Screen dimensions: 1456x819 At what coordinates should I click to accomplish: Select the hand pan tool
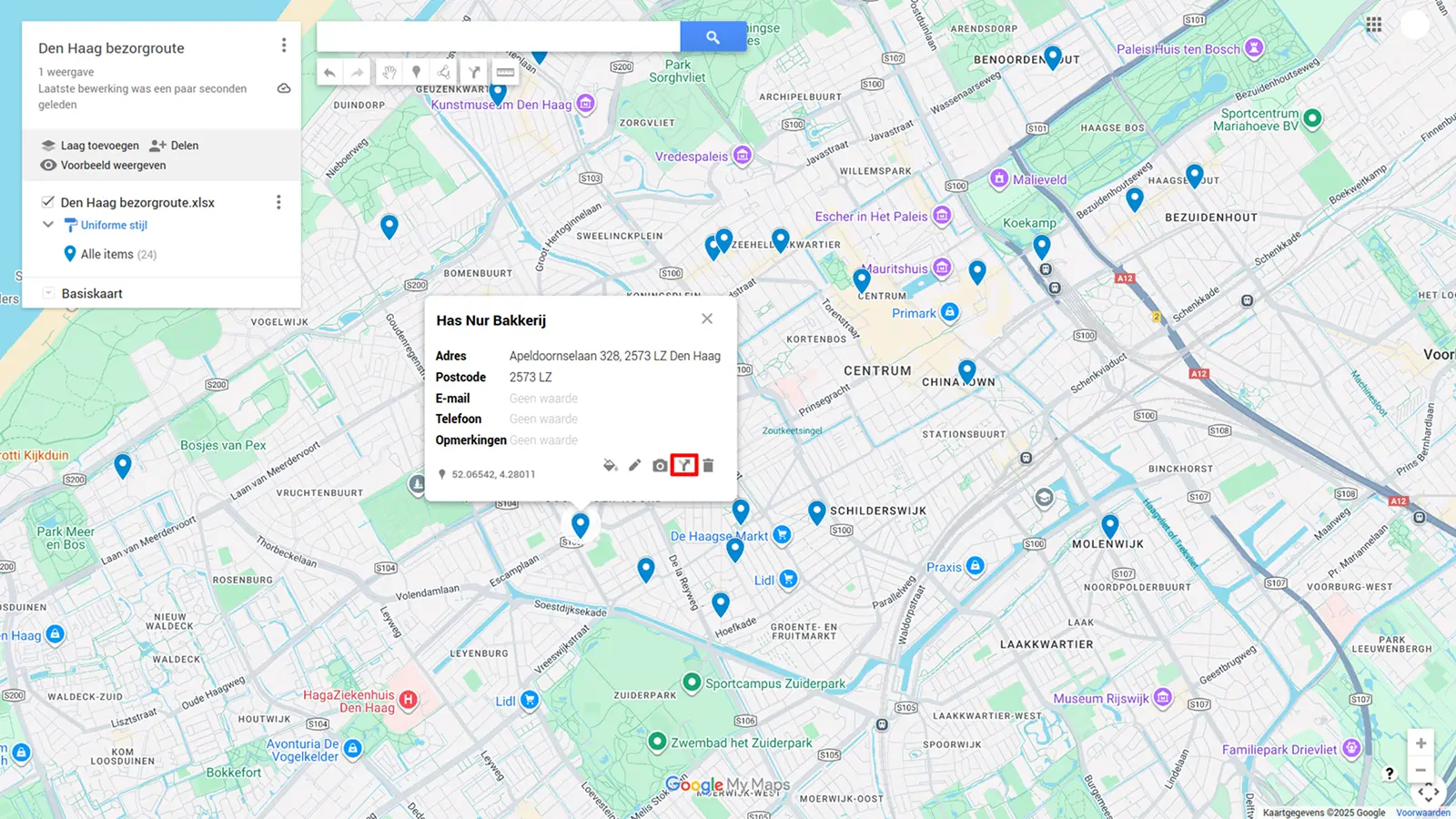point(389,72)
